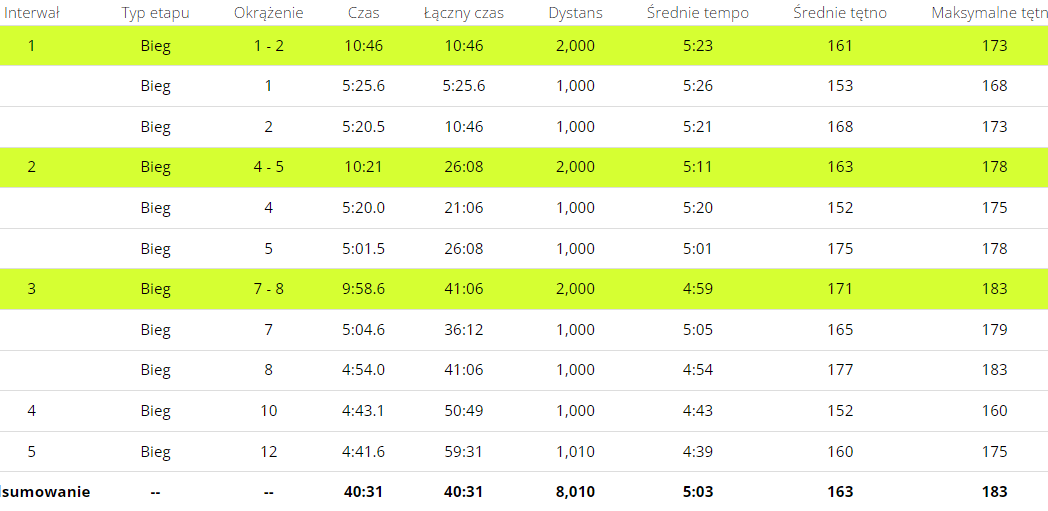This screenshot has width=1048, height=511.
Task: Select the Okrążenie column header
Action: (x=268, y=13)
